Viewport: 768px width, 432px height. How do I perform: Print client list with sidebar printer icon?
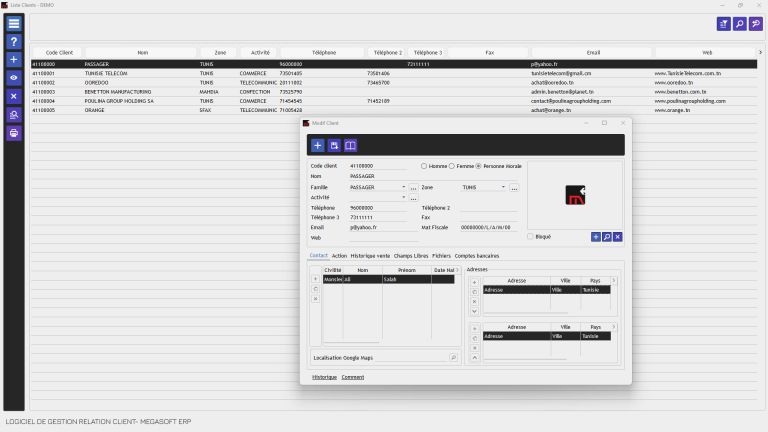click(14, 133)
